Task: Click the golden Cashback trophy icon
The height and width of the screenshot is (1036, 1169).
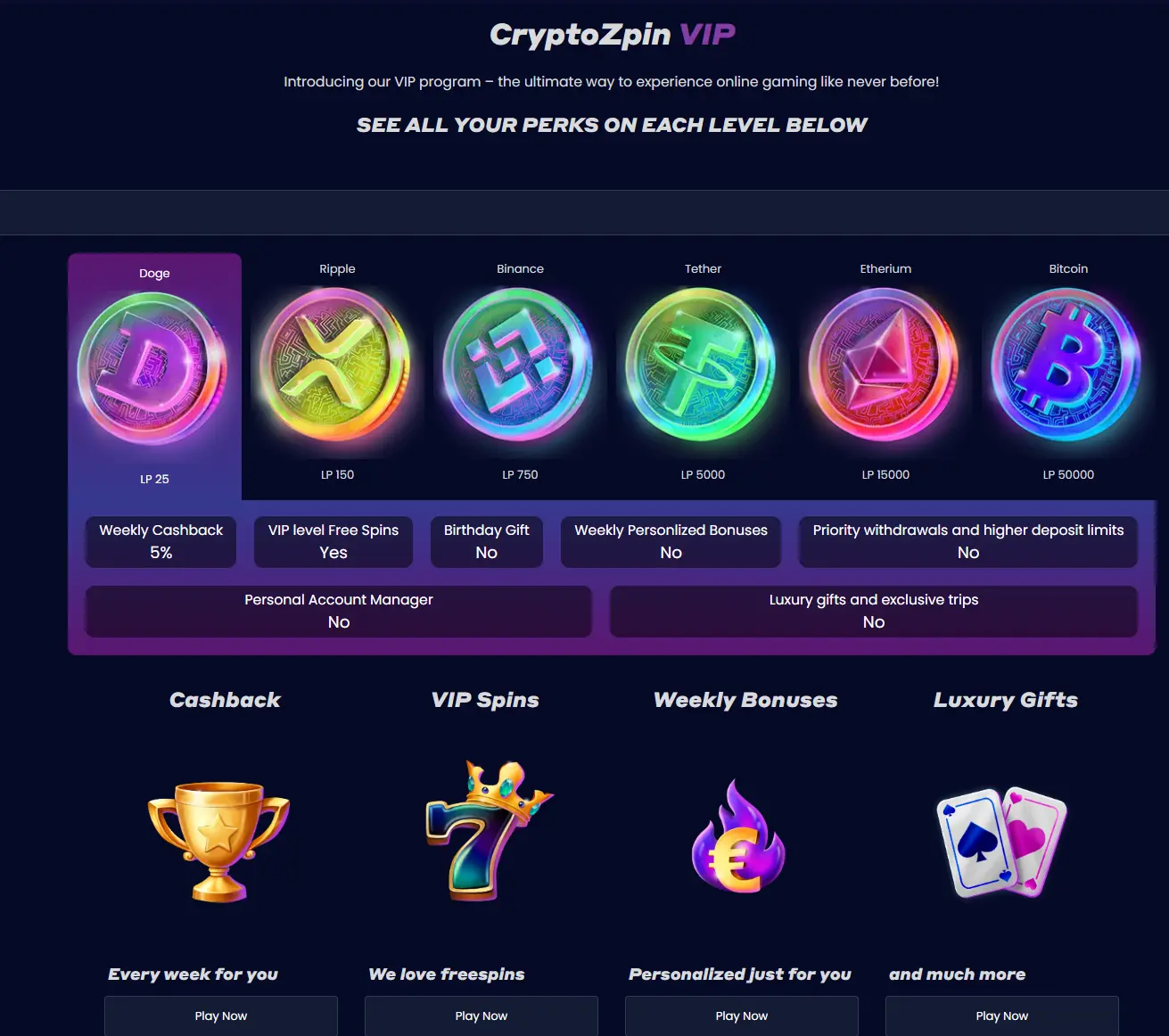Action: click(219, 842)
